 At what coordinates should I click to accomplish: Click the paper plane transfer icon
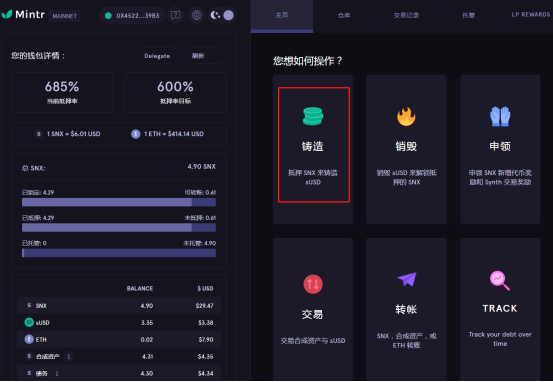[x=407, y=279]
